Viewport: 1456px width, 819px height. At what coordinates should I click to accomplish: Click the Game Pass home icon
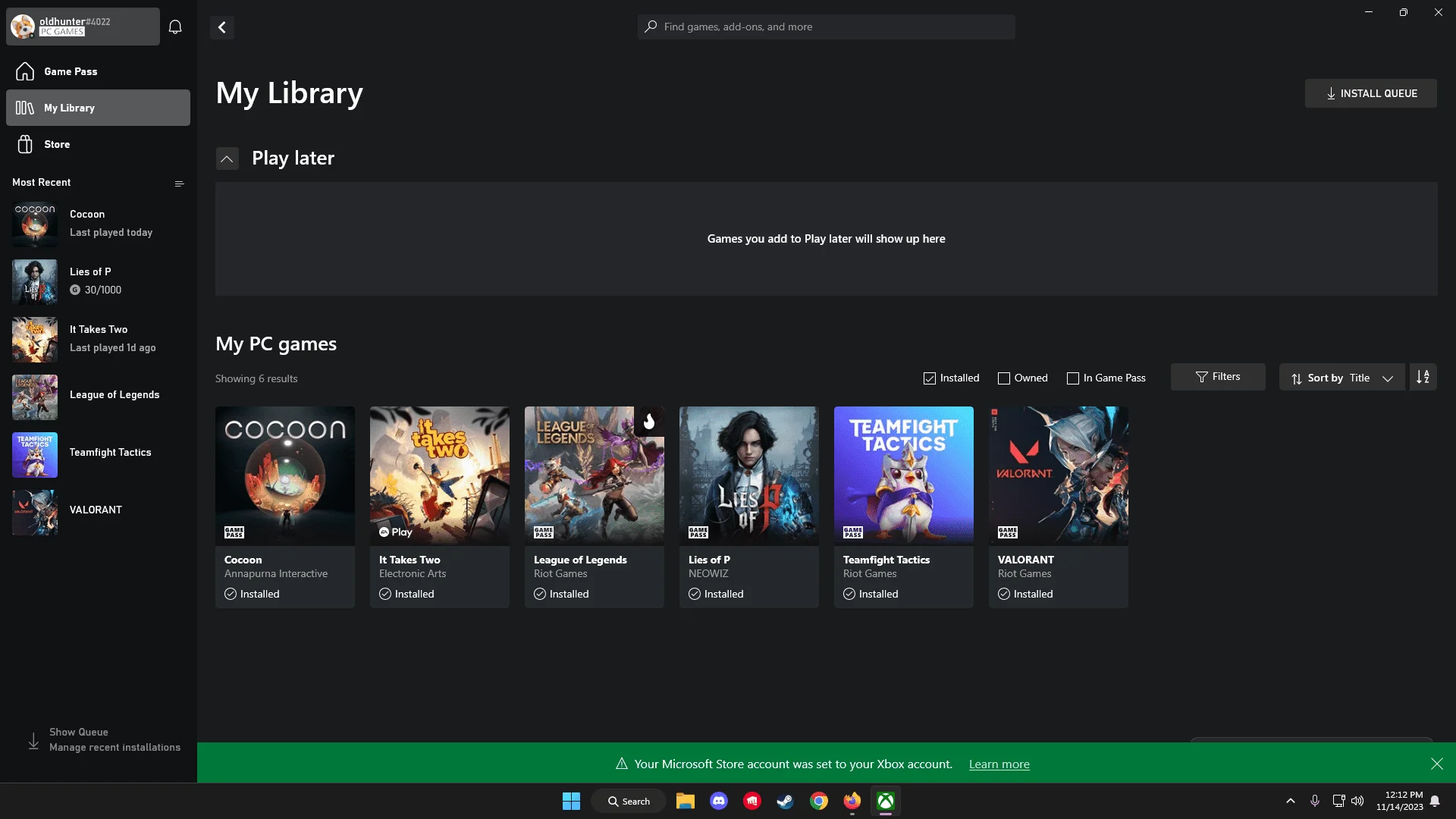click(25, 71)
